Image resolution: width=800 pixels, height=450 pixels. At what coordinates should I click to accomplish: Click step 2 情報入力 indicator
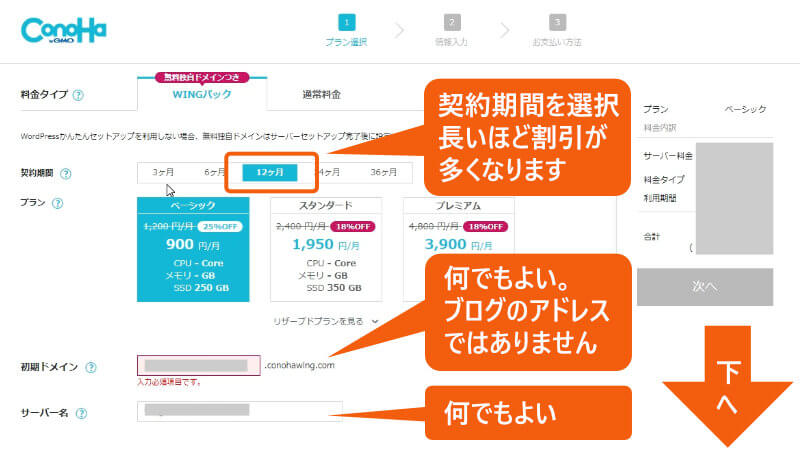click(452, 31)
